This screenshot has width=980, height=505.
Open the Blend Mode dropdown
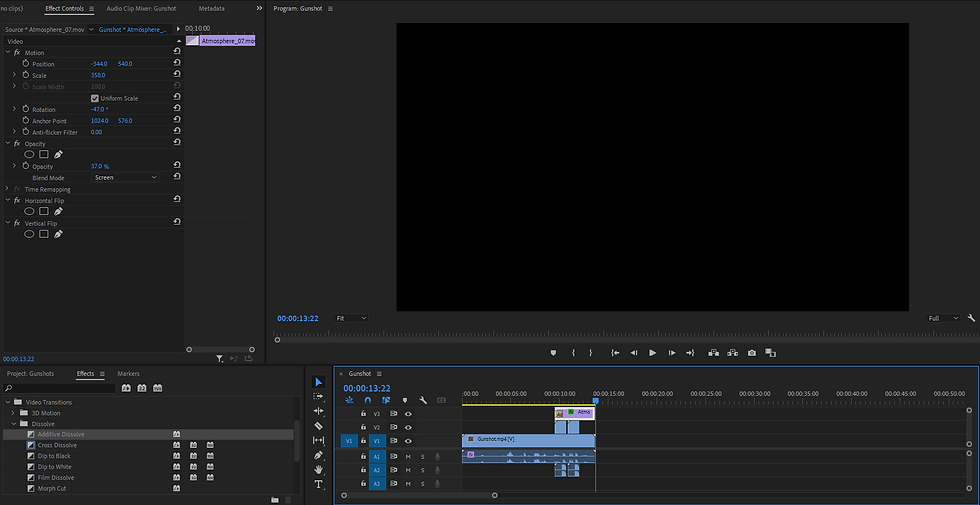point(125,177)
